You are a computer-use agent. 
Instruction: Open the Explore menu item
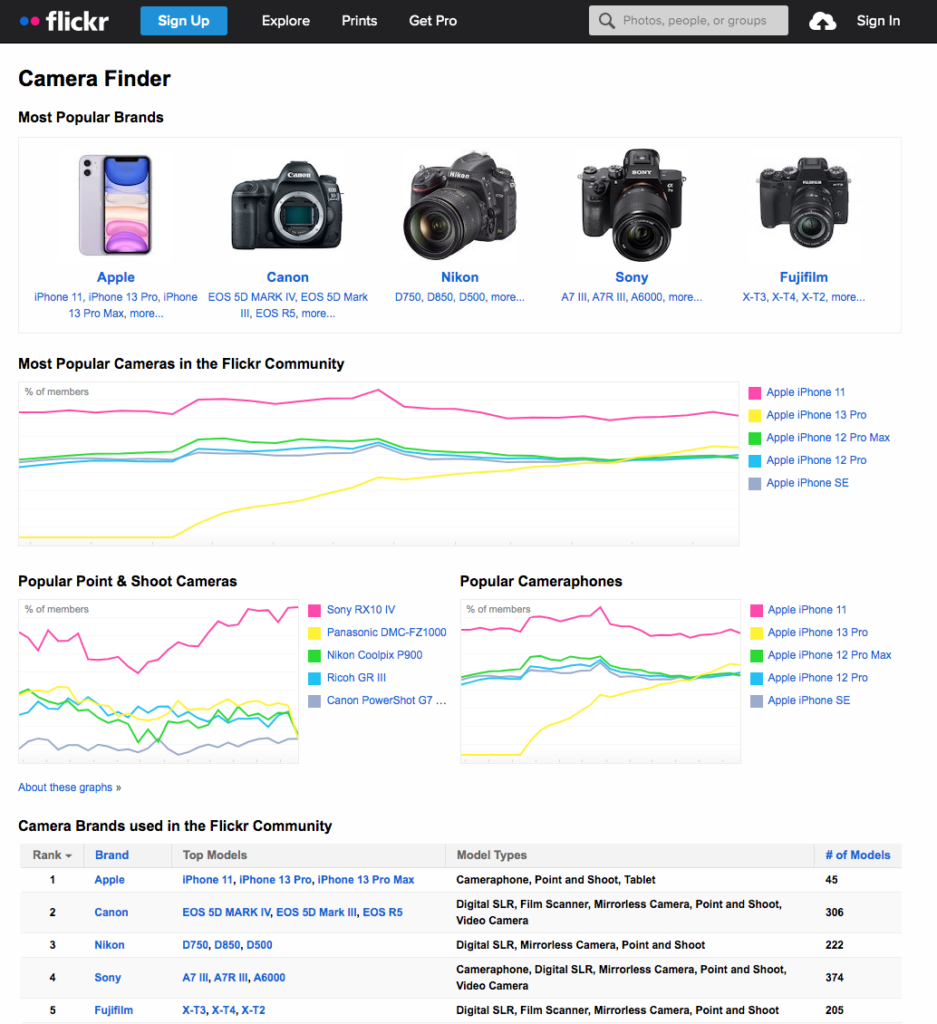(285, 21)
